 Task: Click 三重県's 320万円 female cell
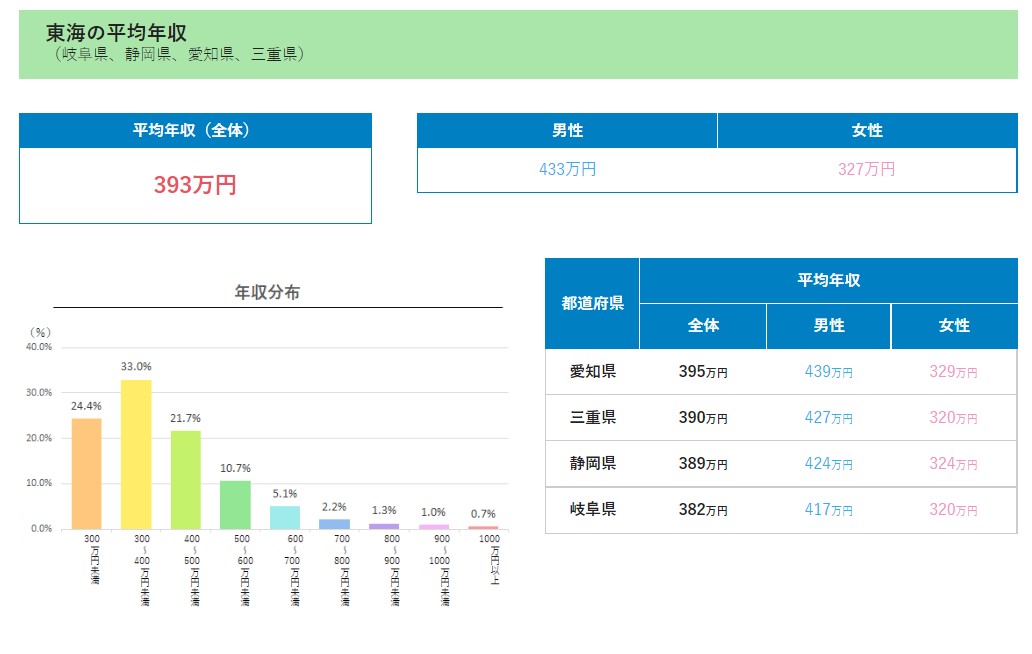point(953,418)
